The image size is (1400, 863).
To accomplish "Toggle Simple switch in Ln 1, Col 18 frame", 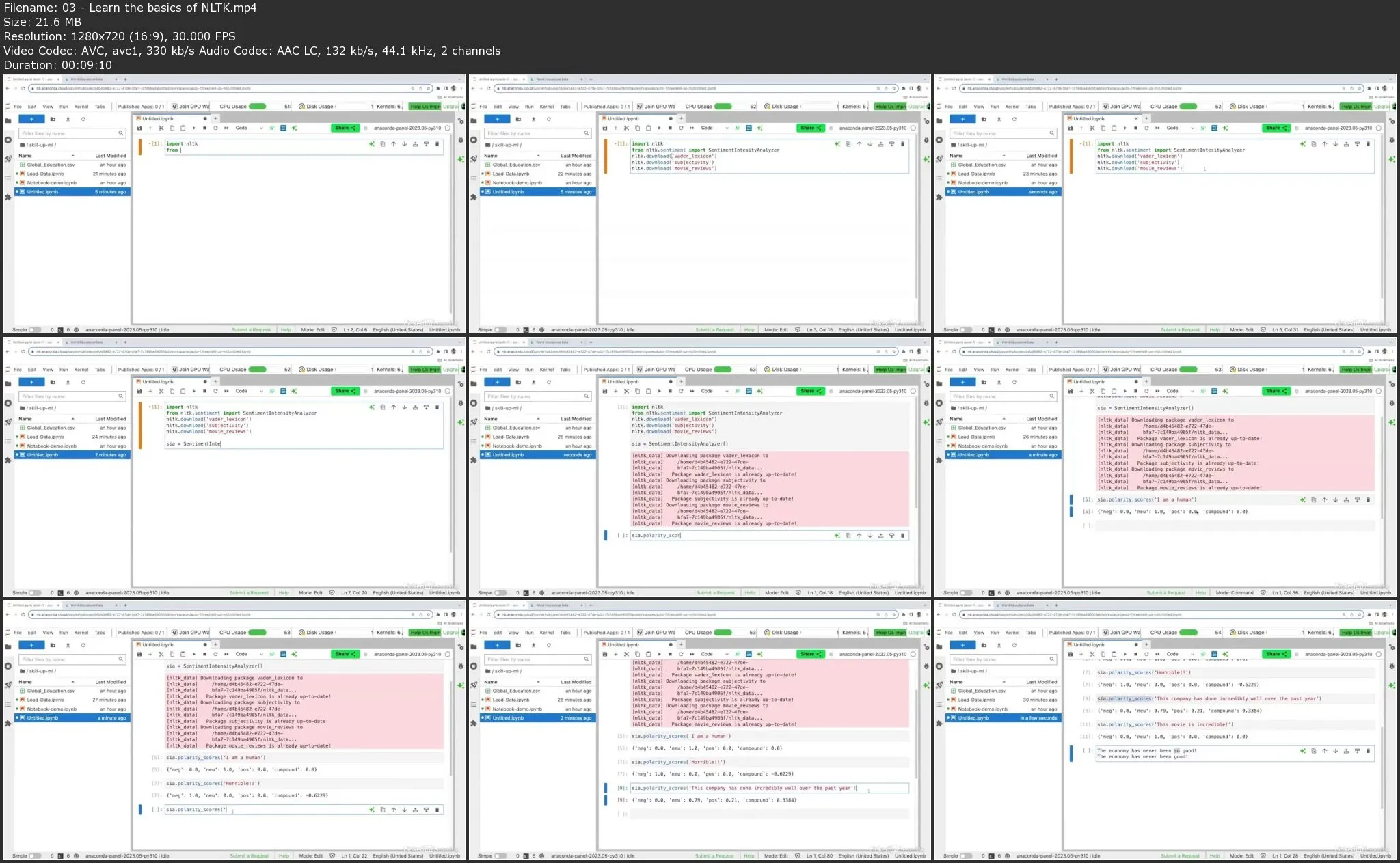I will (500, 593).
